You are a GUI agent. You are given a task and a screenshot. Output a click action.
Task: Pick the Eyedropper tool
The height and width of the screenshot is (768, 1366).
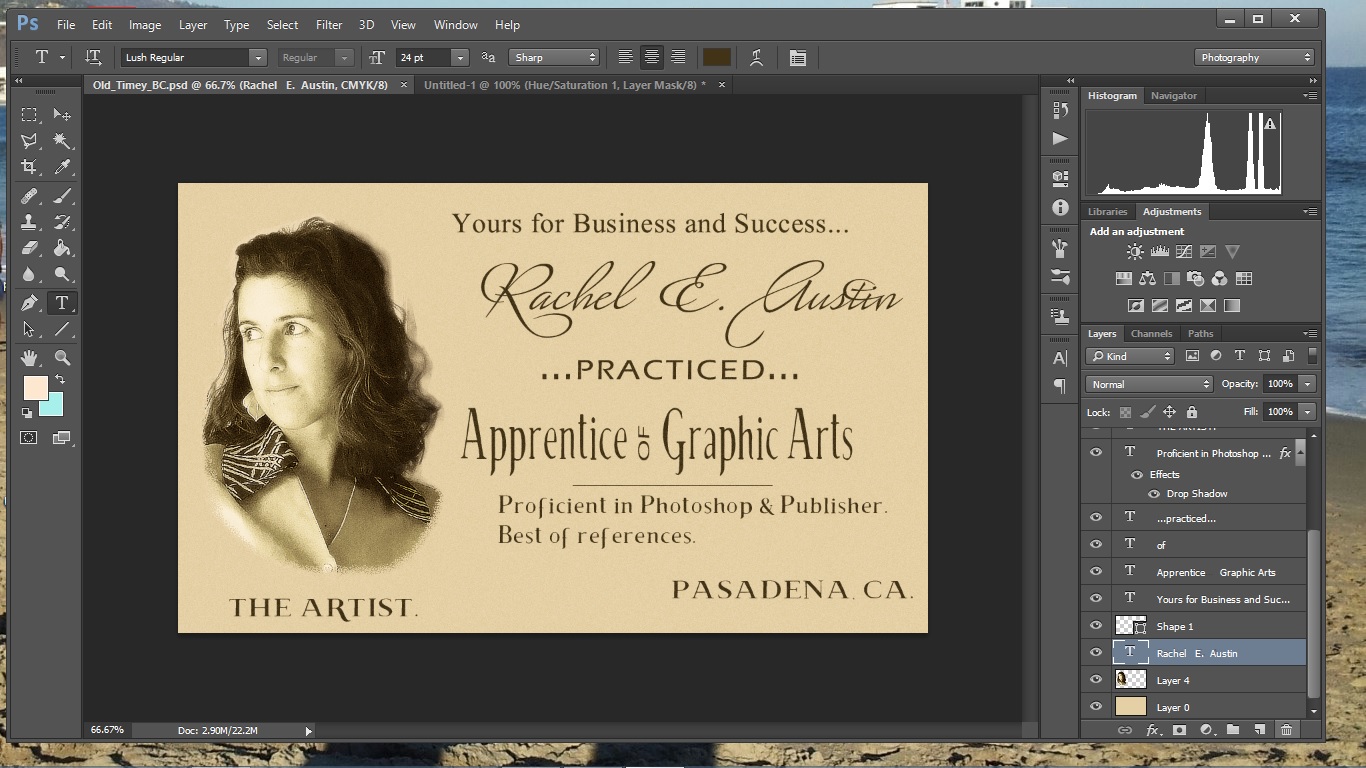click(62, 167)
